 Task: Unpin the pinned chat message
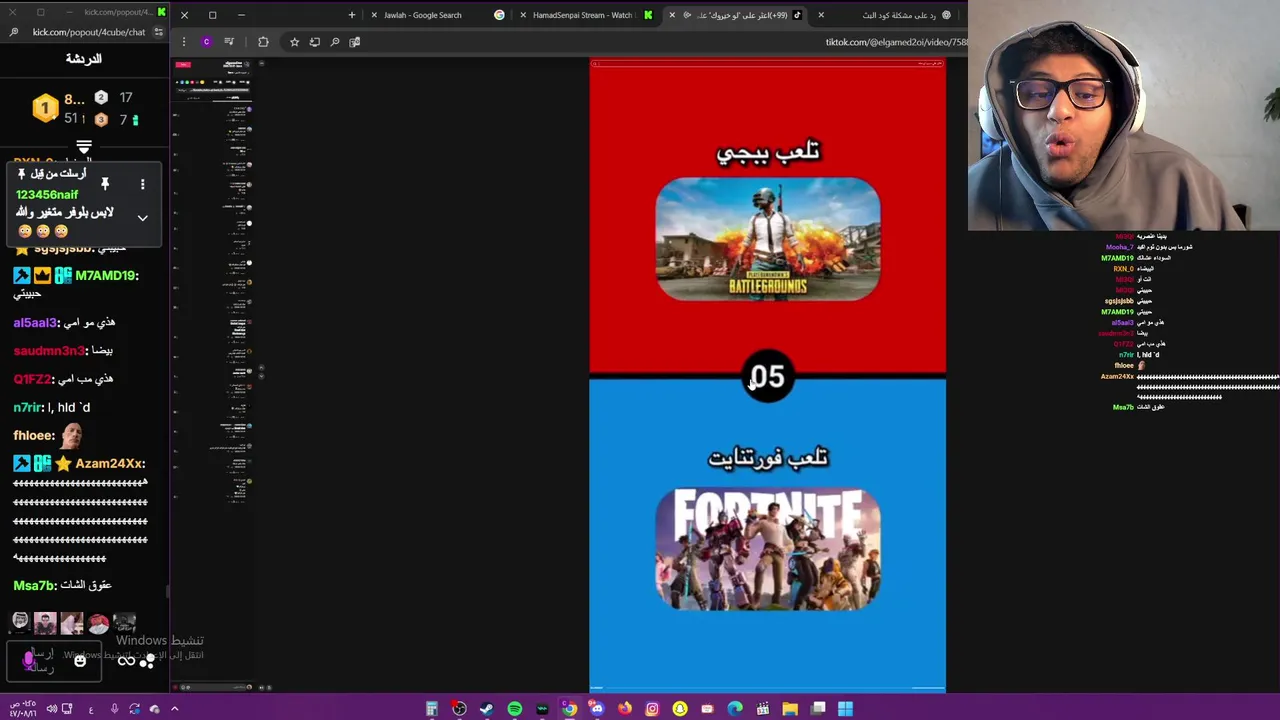coord(104,184)
